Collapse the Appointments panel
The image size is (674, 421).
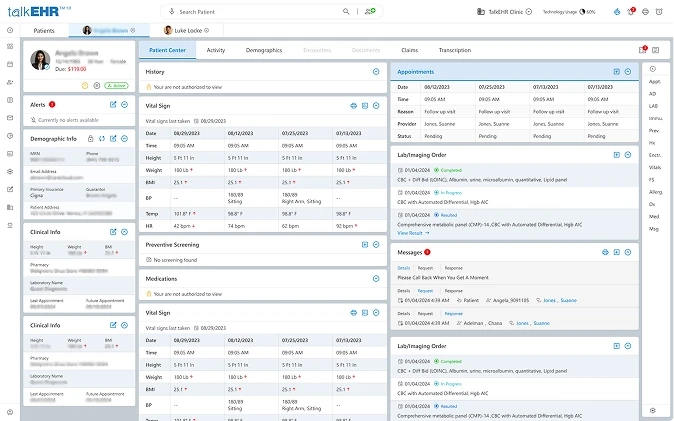[628, 72]
